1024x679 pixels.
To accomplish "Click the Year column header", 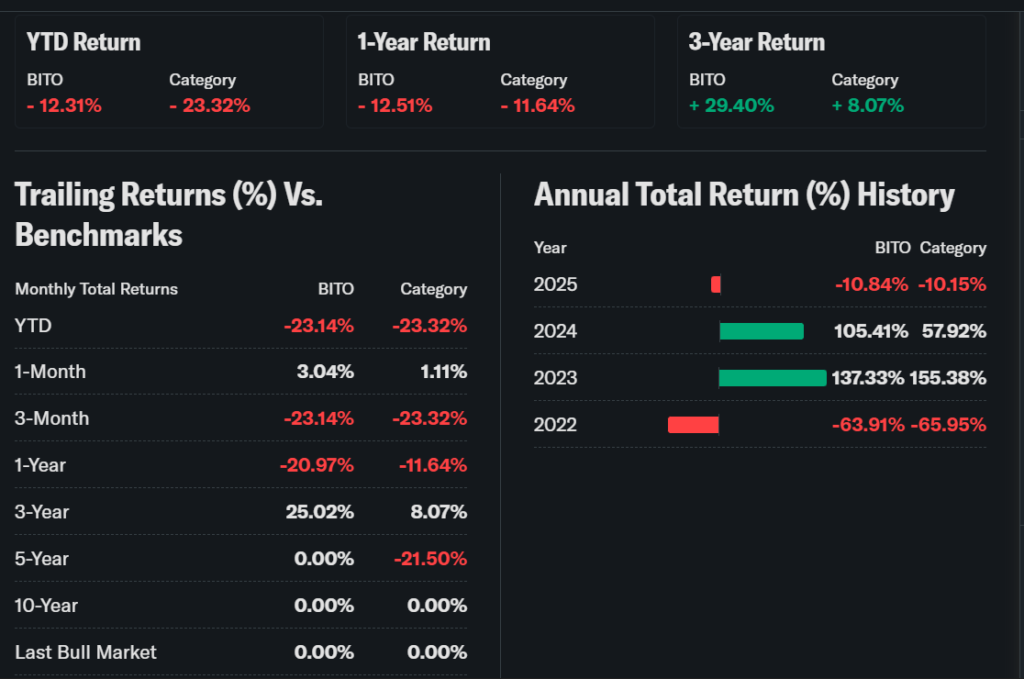I will 550,247.
